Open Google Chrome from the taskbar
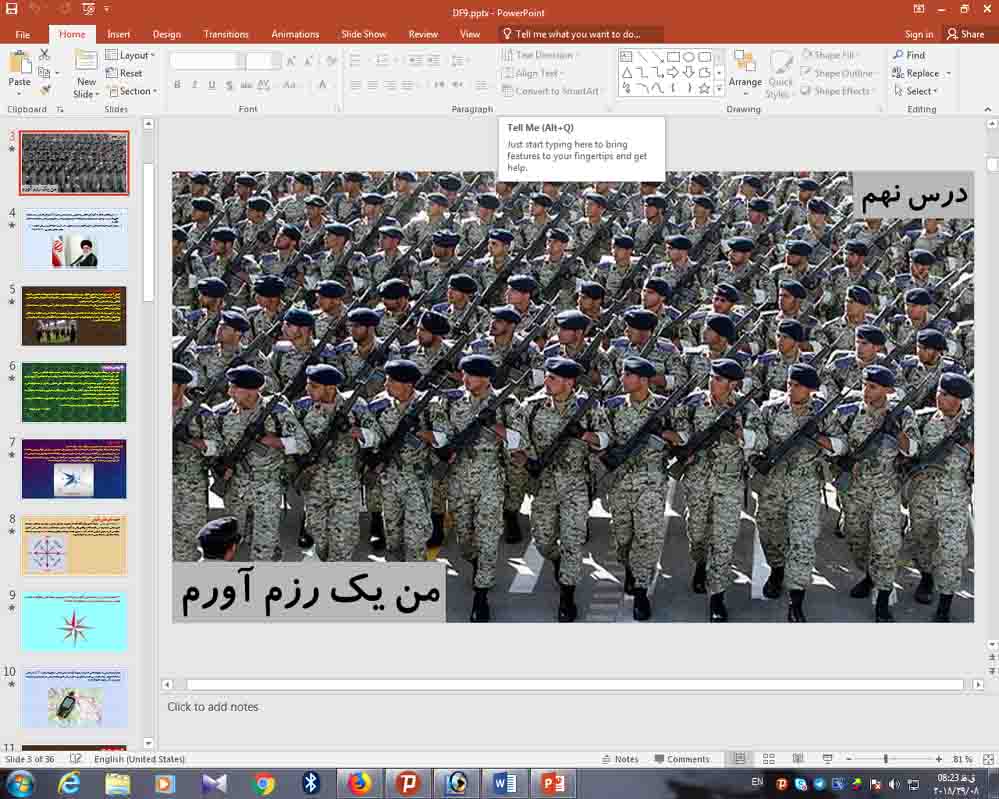The height and width of the screenshot is (799, 999). tap(264, 784)
